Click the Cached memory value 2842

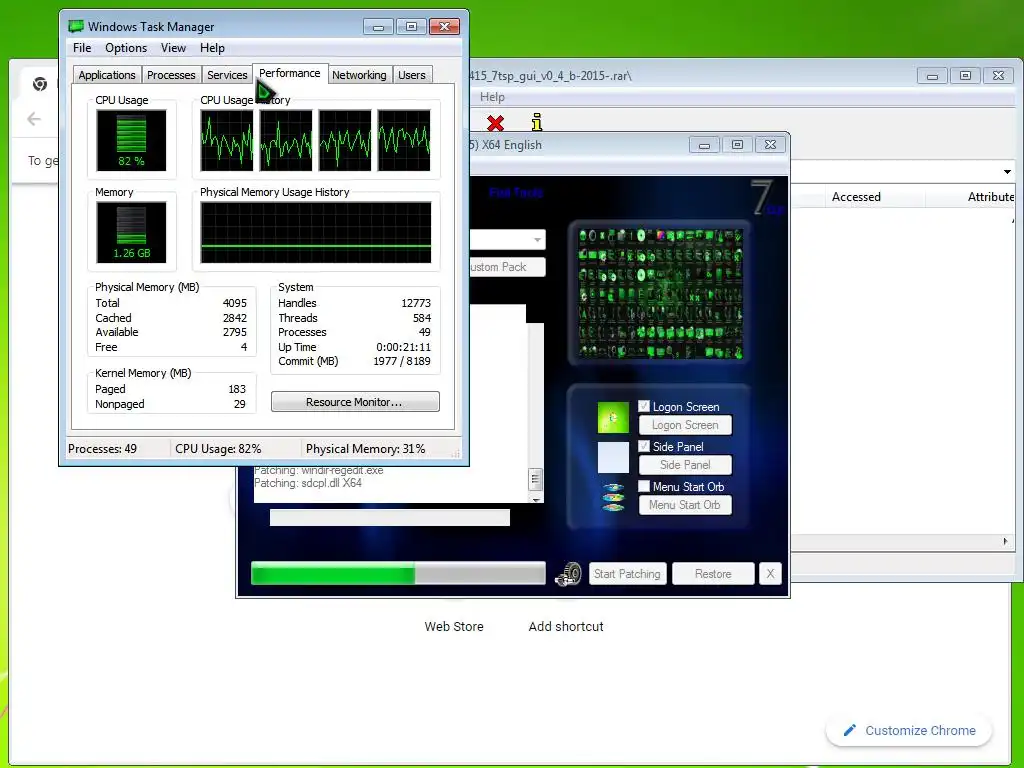(x=234, y=318)
